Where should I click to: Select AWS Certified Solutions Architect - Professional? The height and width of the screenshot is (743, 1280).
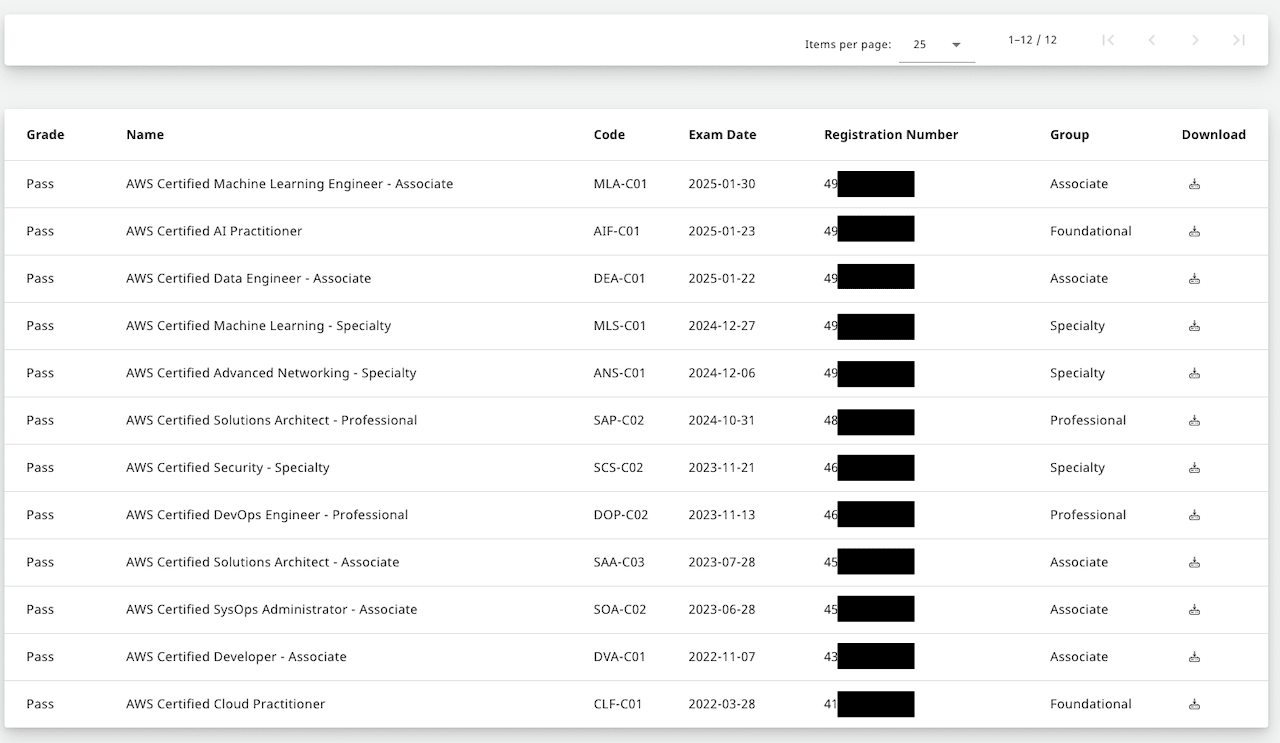(272, 420)
